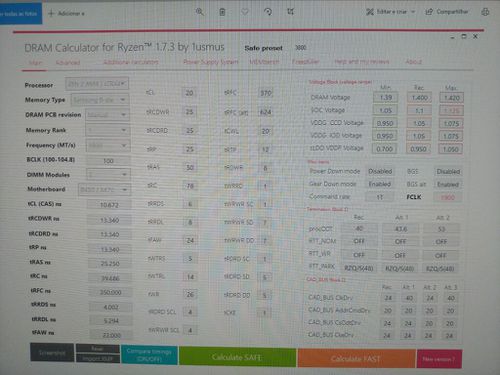Open the About tab
The image size is (500, 375).
coord(414,62)
